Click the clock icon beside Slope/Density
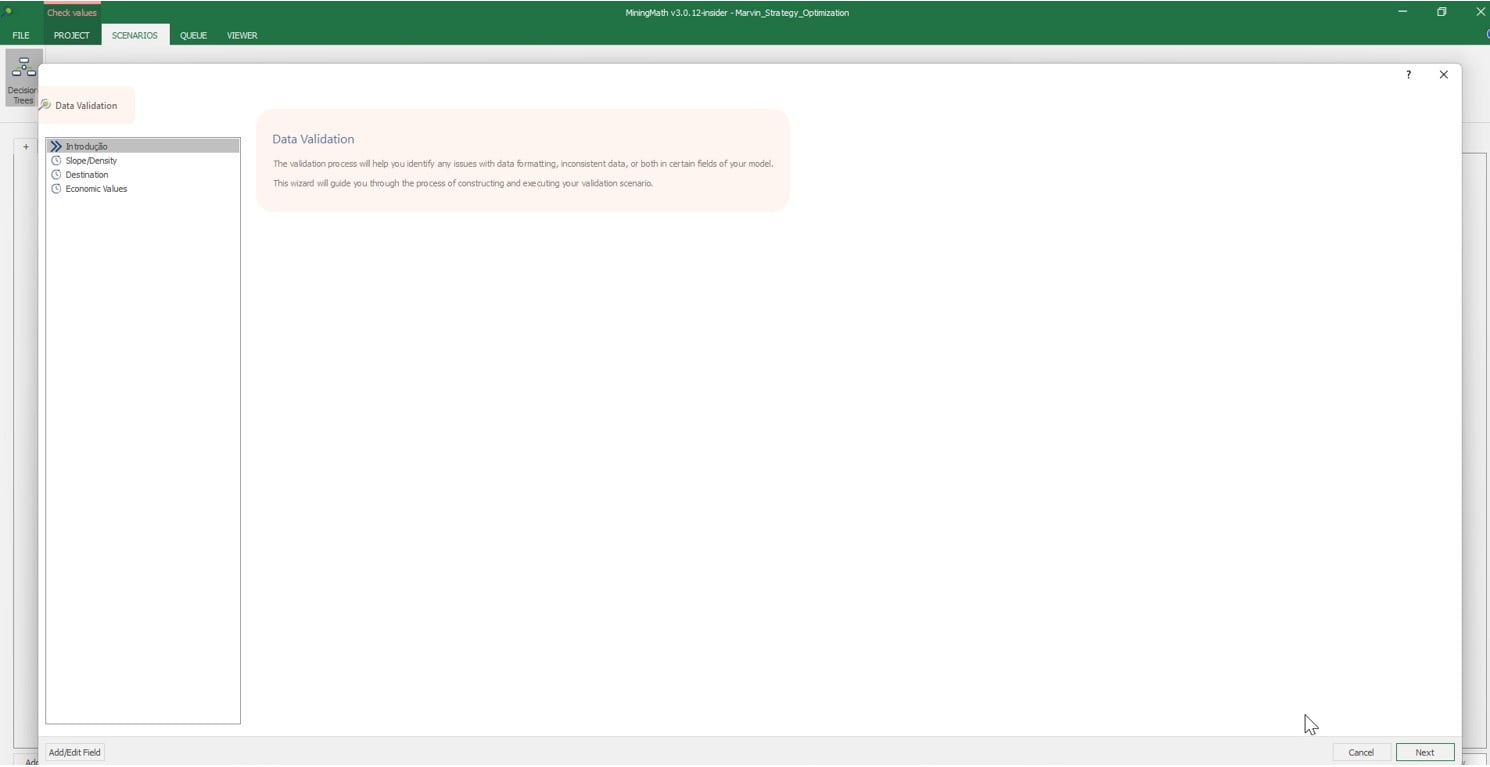Screen dimensions: 1490x767 56,160
